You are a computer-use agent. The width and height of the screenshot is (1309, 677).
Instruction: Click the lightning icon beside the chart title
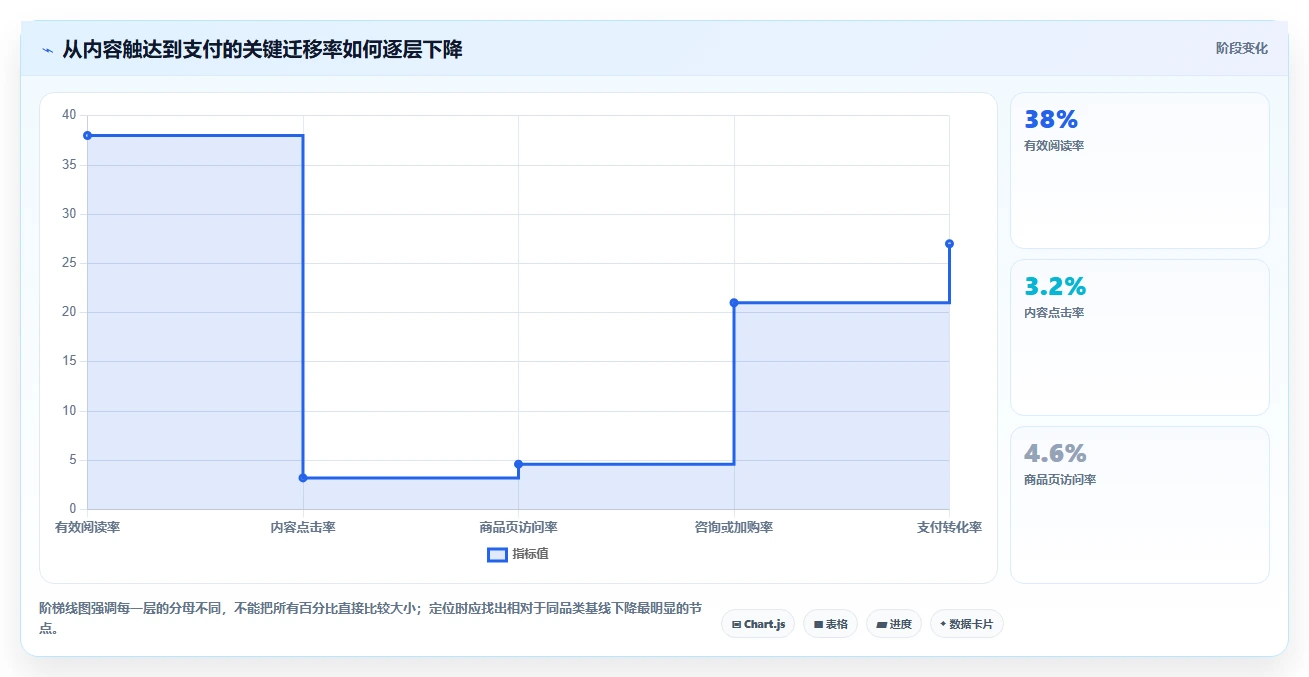tap(48, 50)
